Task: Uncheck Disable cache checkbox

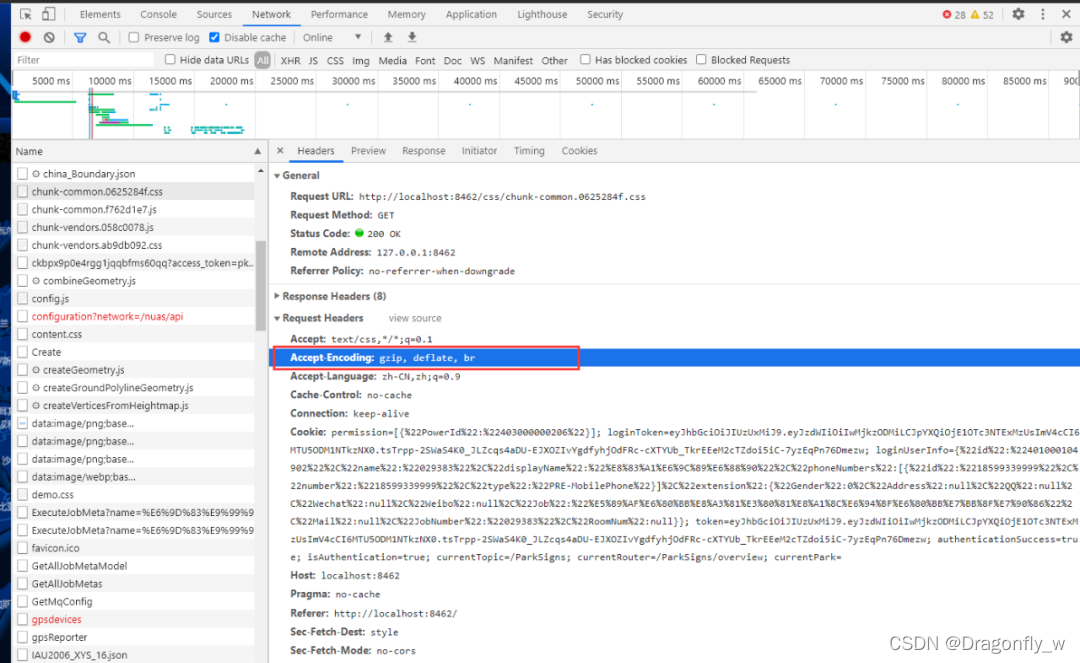Action: coord(214,37)
